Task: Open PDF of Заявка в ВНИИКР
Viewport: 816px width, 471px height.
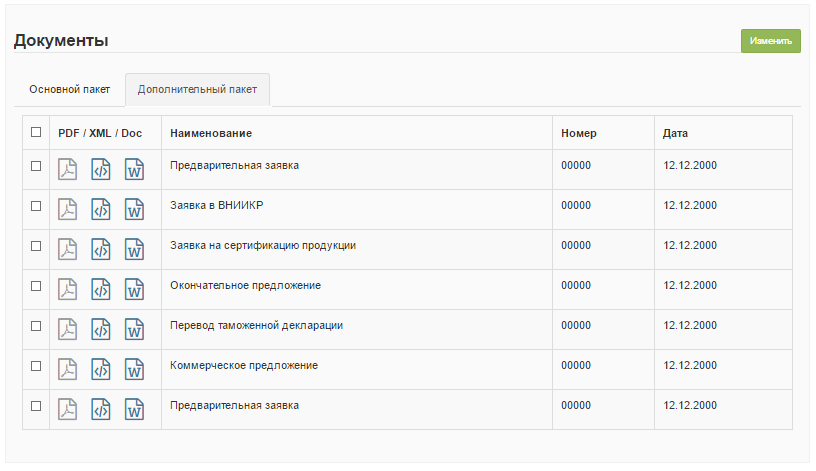Action: click(x=67, y=209)
